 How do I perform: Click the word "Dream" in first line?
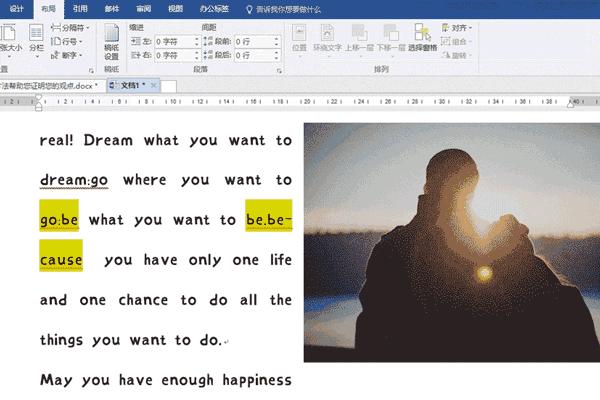pos(108,140)
